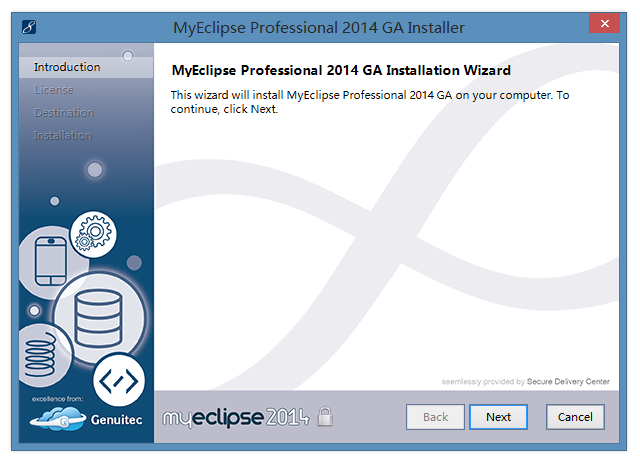Click the window title MyEclipse Professional 2014 GA Installer

click(319, 28)
